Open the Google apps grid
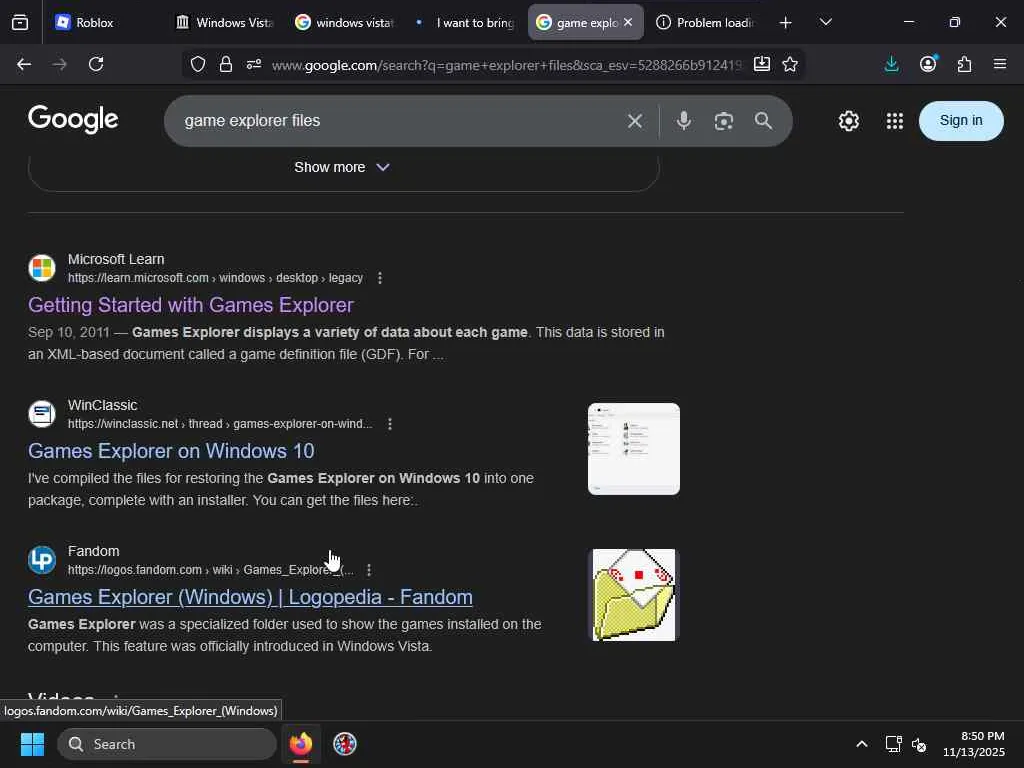Image resolution: width=1024 pixels, height=768 pixels. tap(895, 121)
